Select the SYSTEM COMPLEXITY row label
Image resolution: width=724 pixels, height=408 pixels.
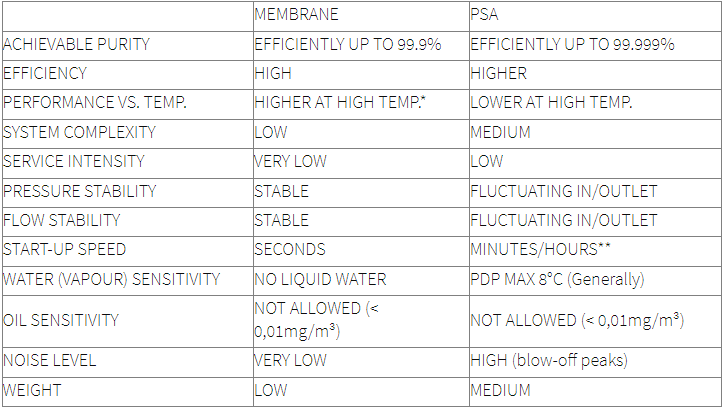click(x=80, y=132)
